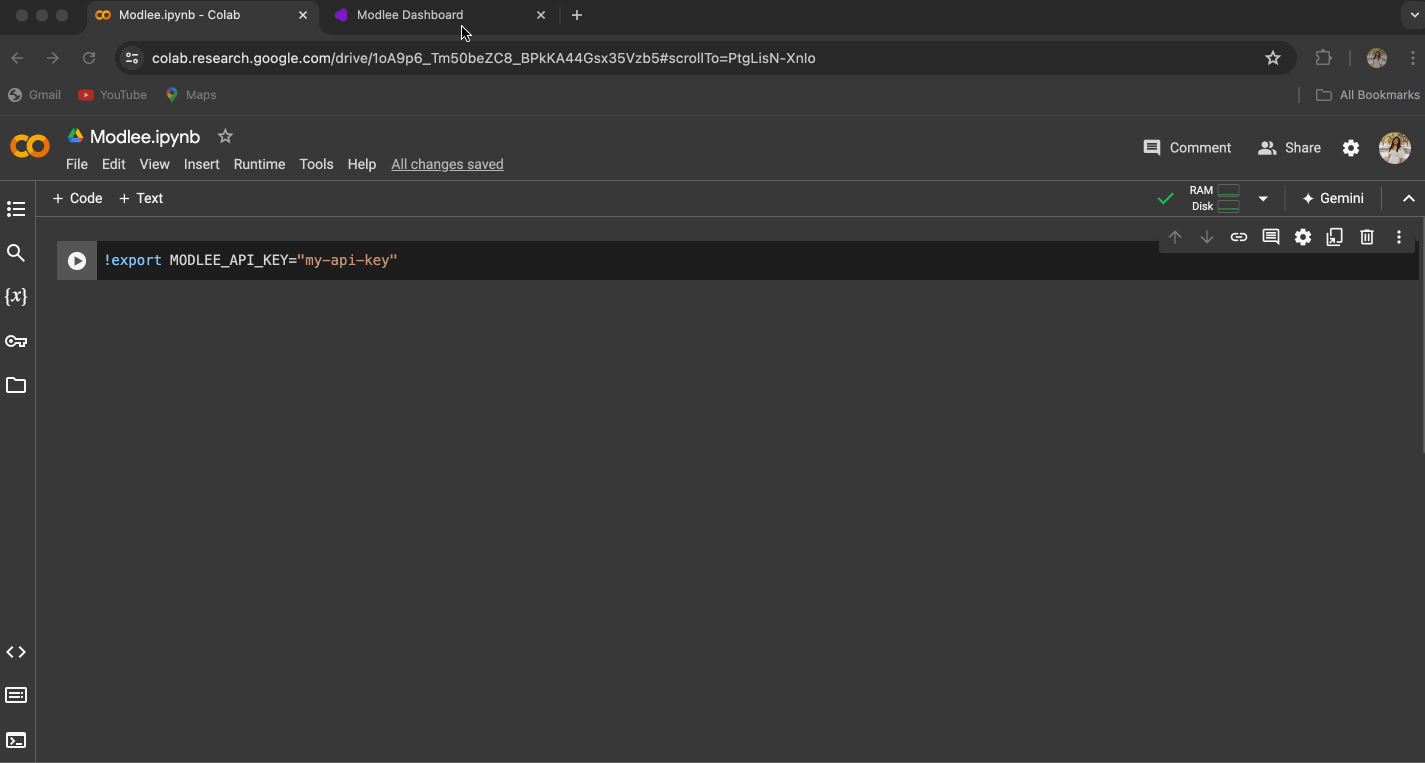Open cell editor settings gear
Screen dimensions: 1425x763
click(1303, 237)
